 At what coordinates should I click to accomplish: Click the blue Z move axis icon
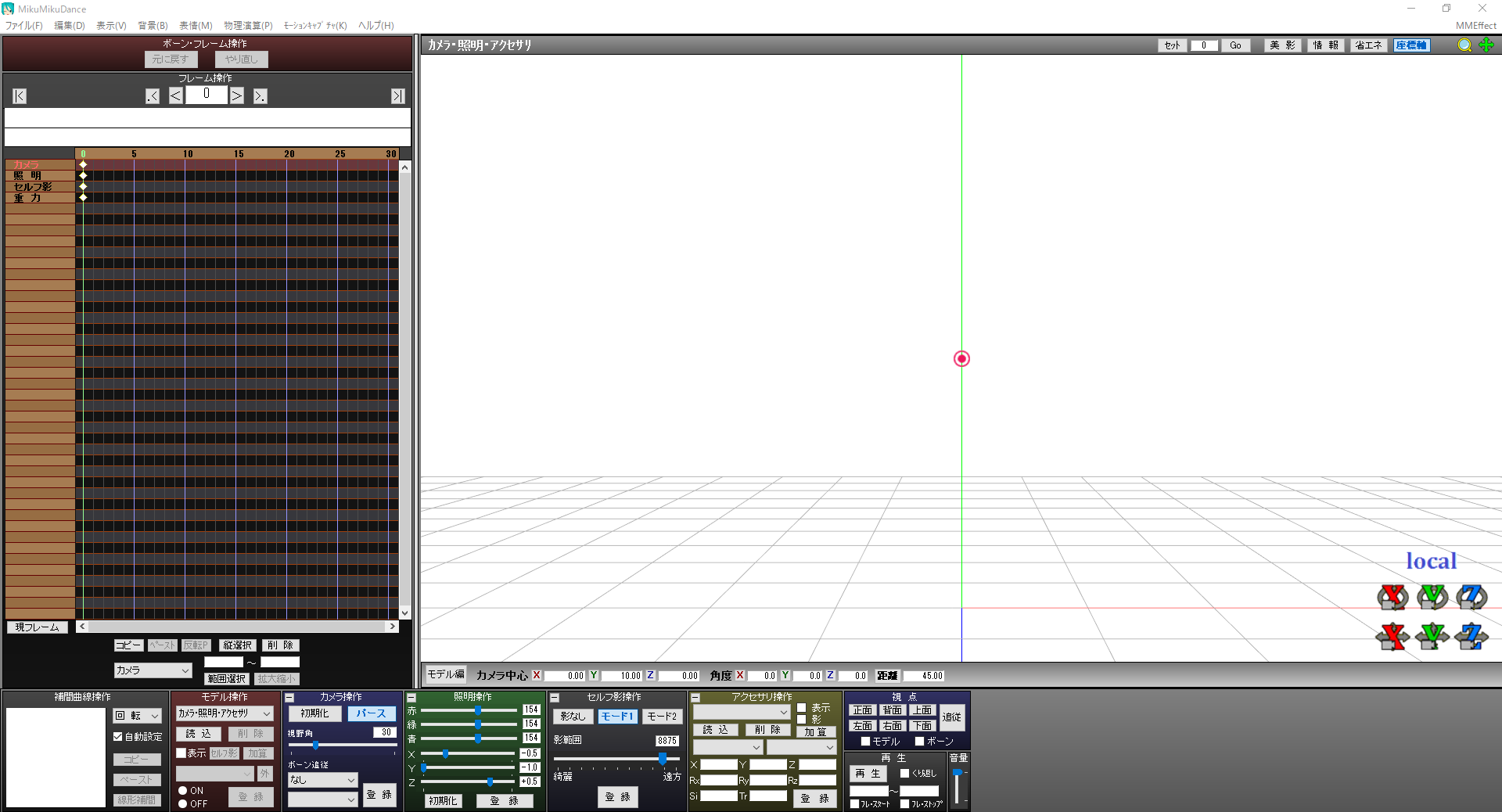click(x=1471, y=636)
